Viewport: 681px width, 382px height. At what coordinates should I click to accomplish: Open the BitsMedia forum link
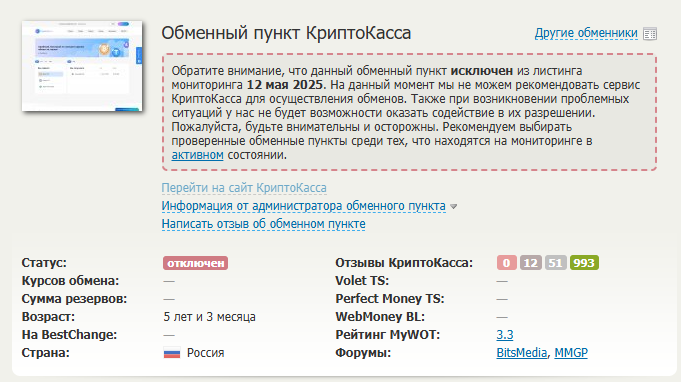pyautogui.click(x=522, y=353)
